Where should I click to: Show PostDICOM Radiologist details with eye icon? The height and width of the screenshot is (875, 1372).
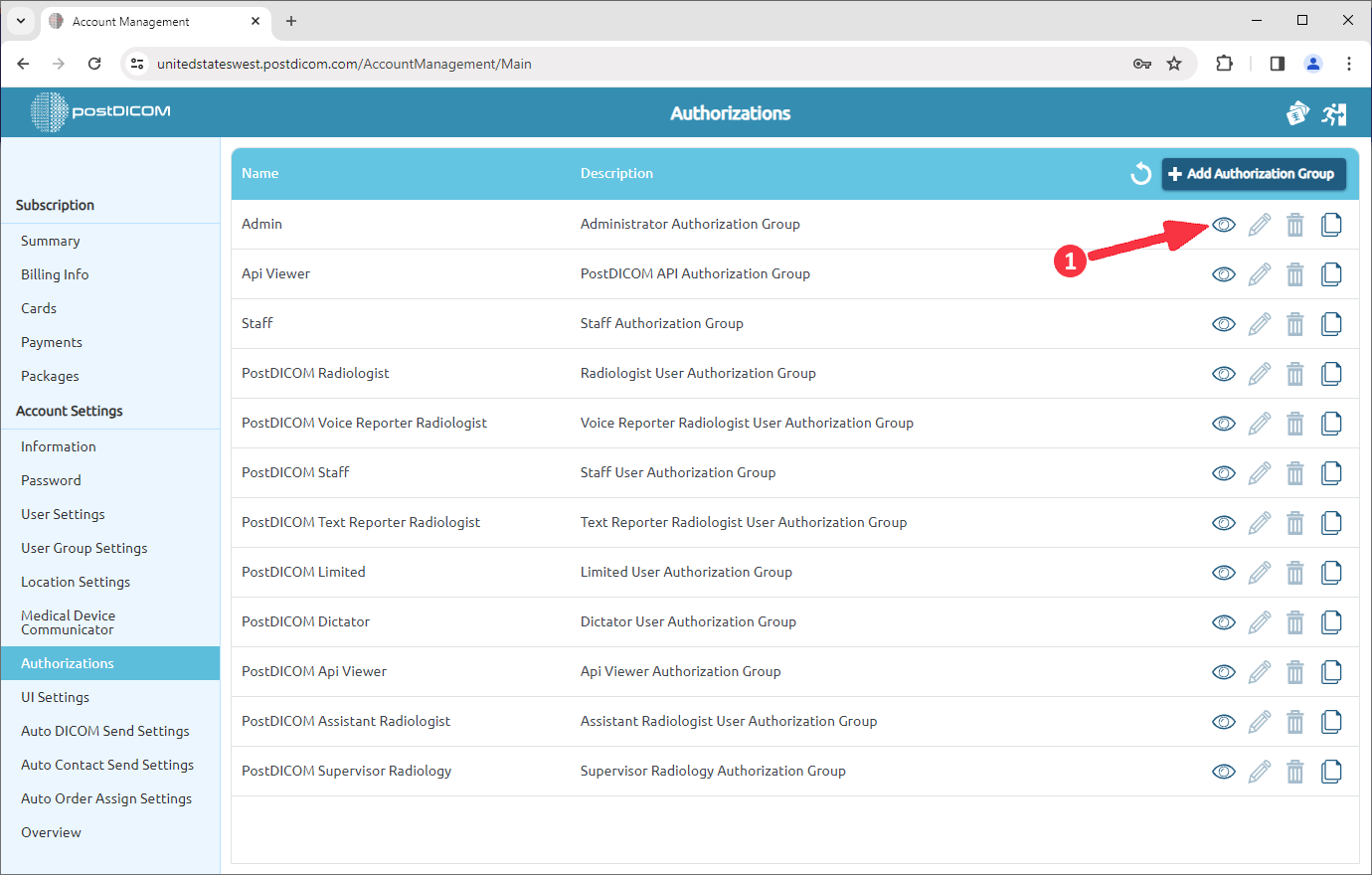[x=1223, y=373]
